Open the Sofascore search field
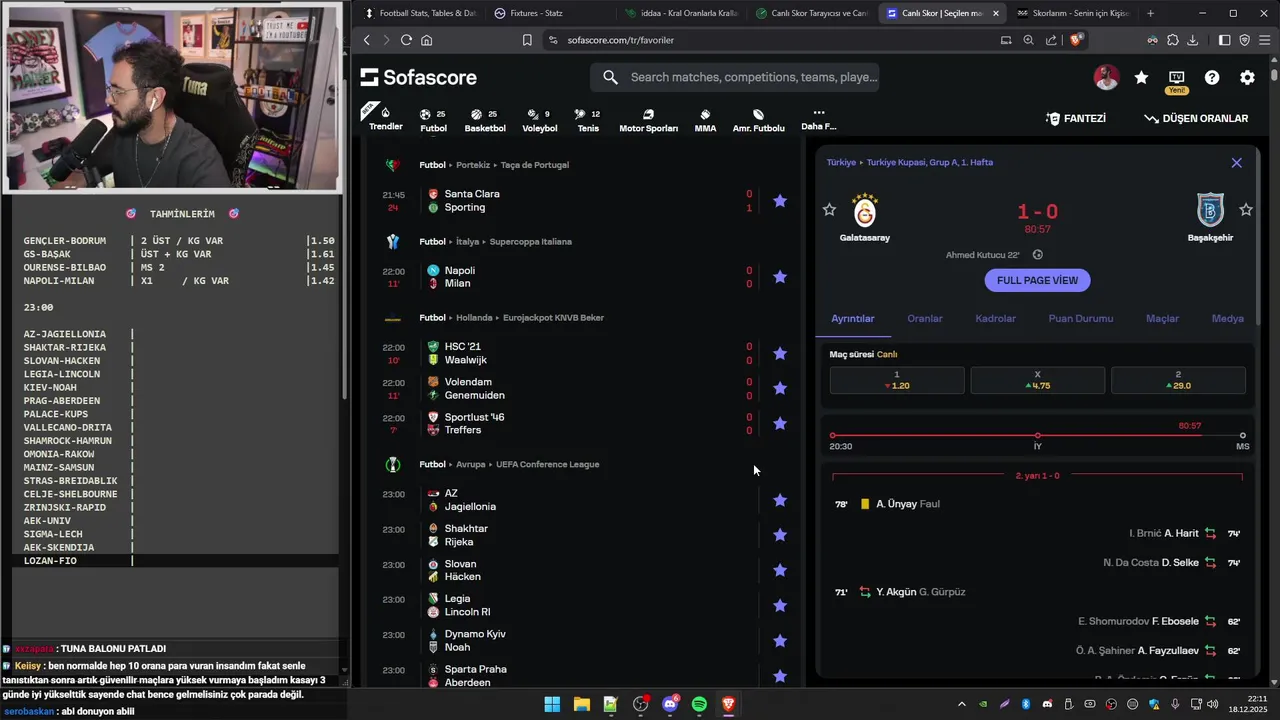1280x720 pixels. pos(735,77)
